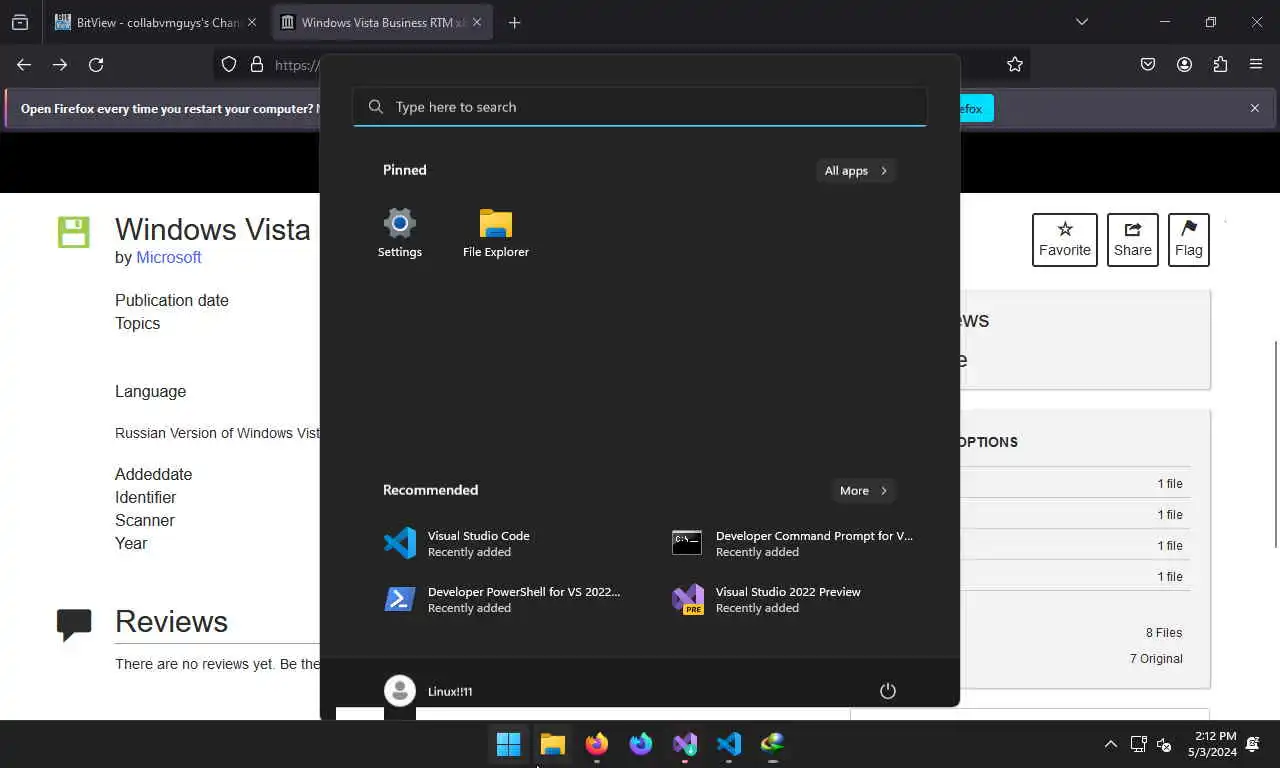This screenshot has width=1280, height=768.
Task: Dismiss the Open Firefox every time notification
Action: (1255, 108)
